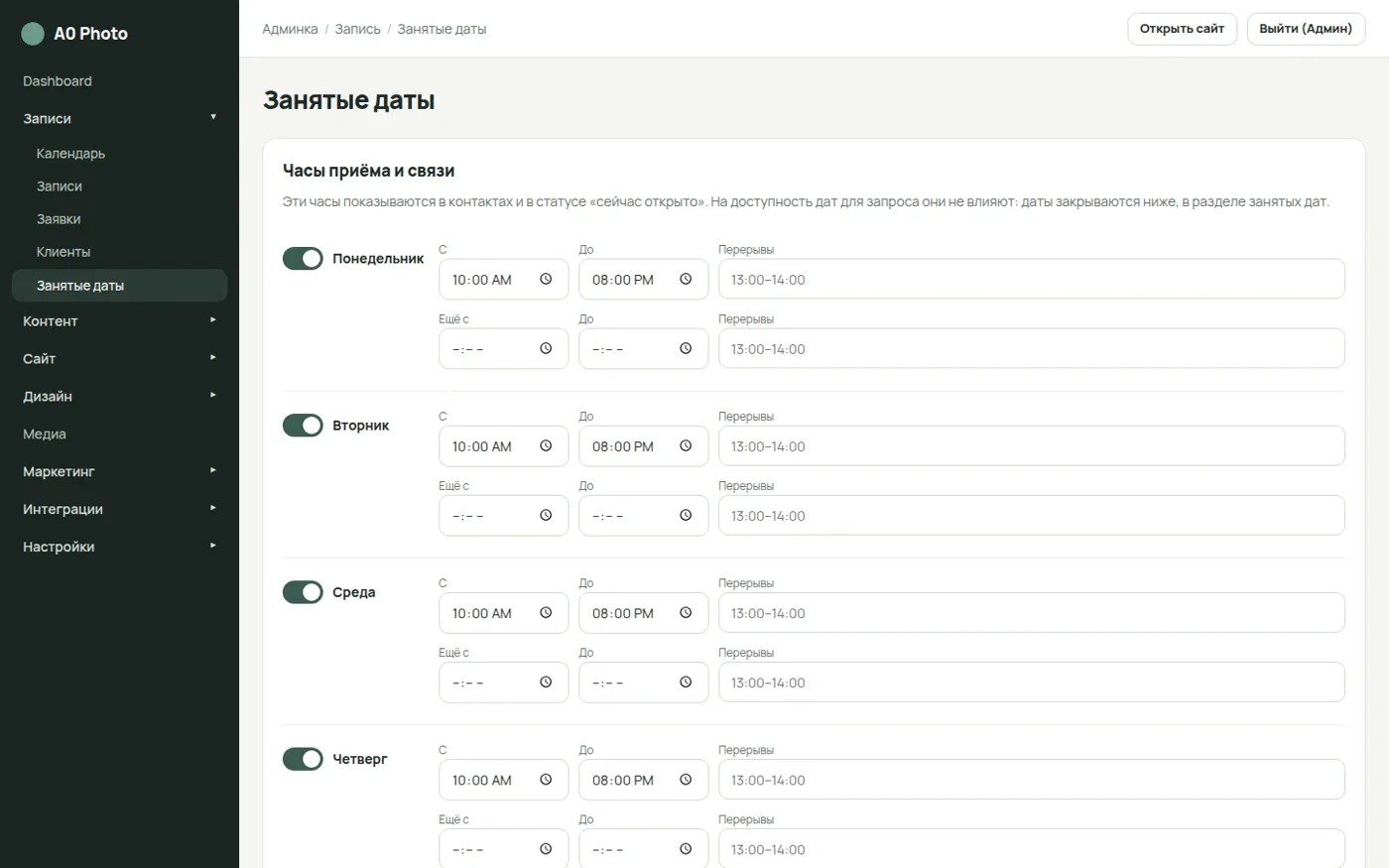The width and height of the screenshot is (1389, 868).
Task: Collapse the Записи sidebar section
Action: click(x=119, y=118)
